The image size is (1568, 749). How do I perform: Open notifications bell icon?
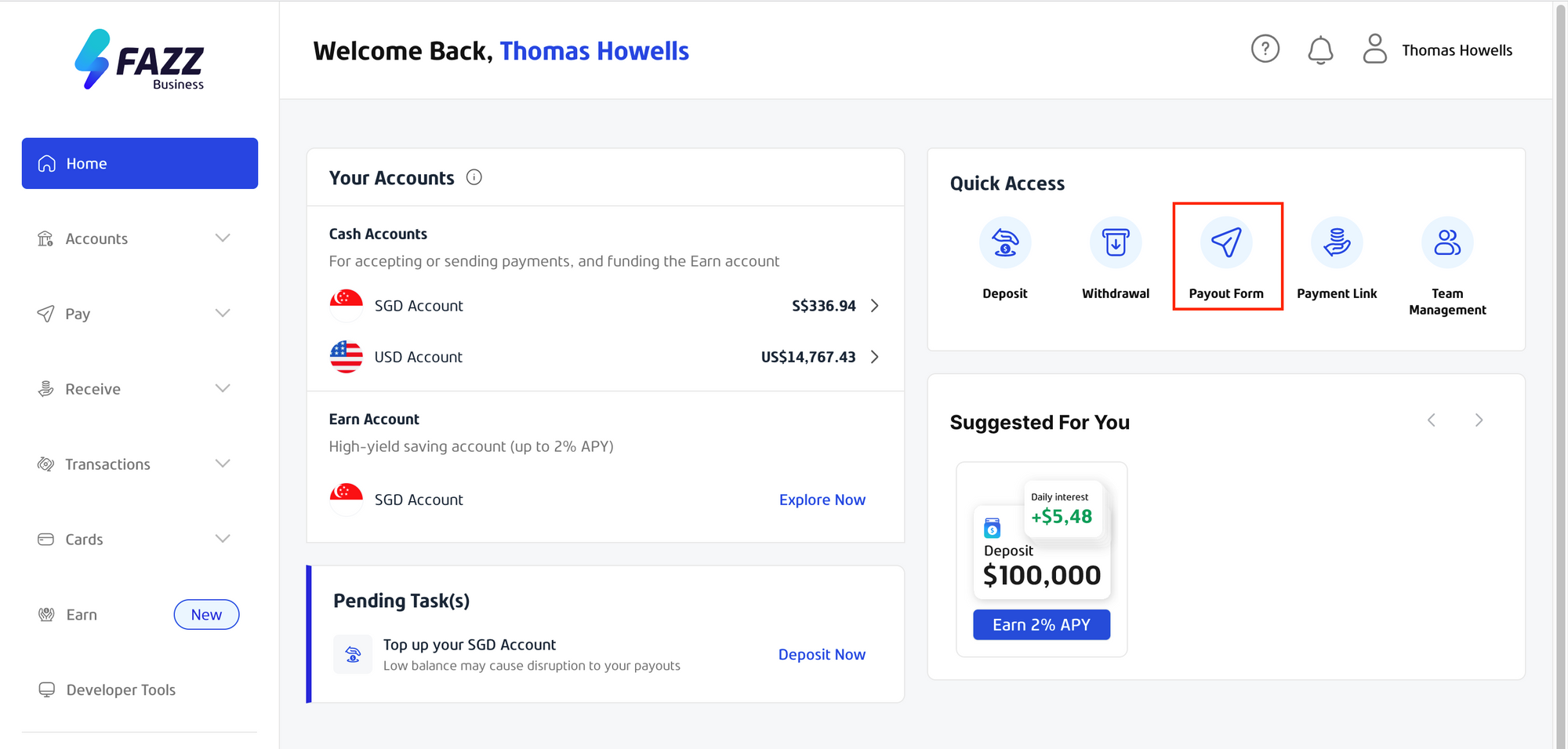(1320, 50)
